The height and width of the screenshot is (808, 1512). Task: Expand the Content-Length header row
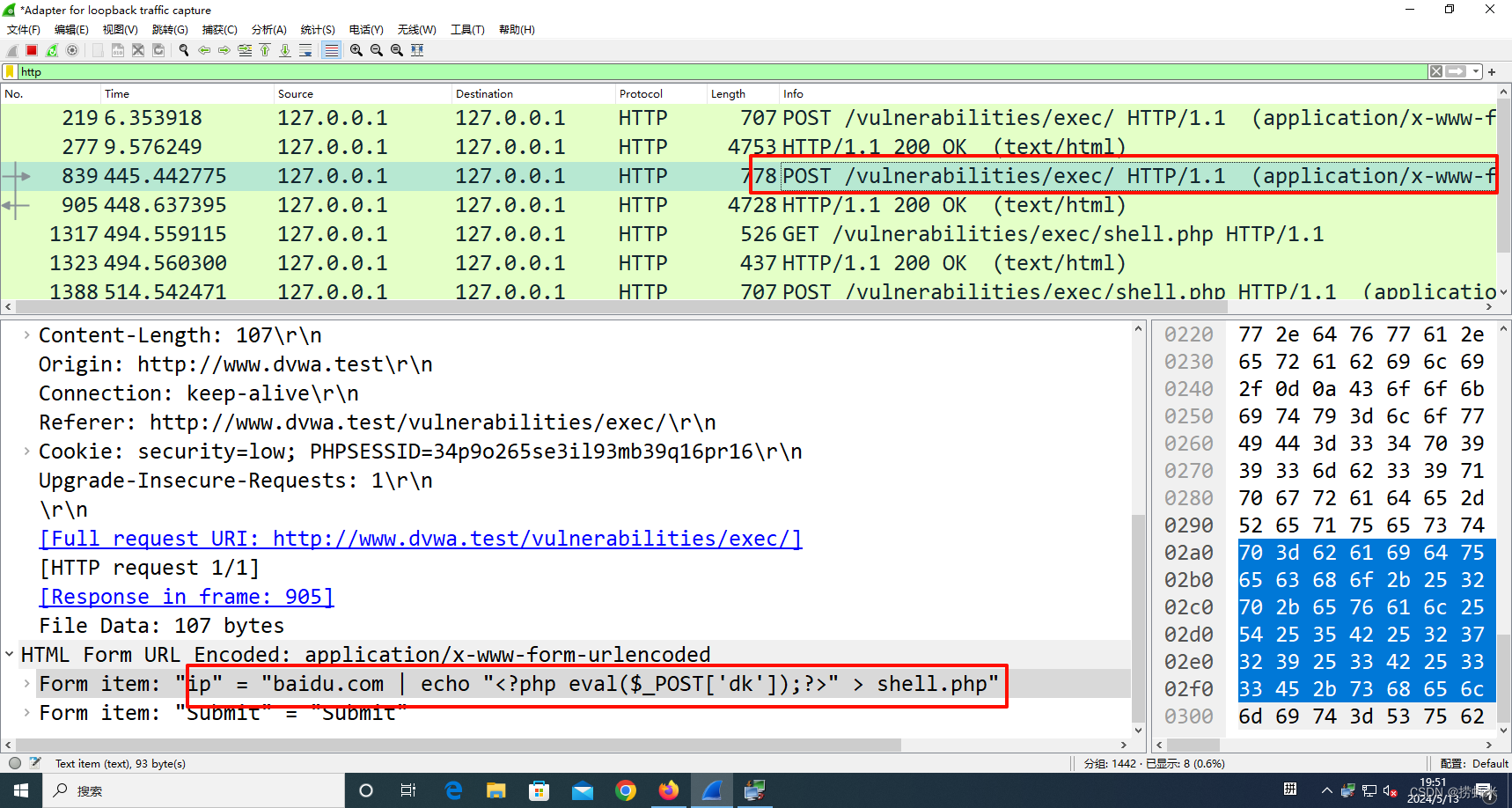pyautogui.click(x=26, y=335)
